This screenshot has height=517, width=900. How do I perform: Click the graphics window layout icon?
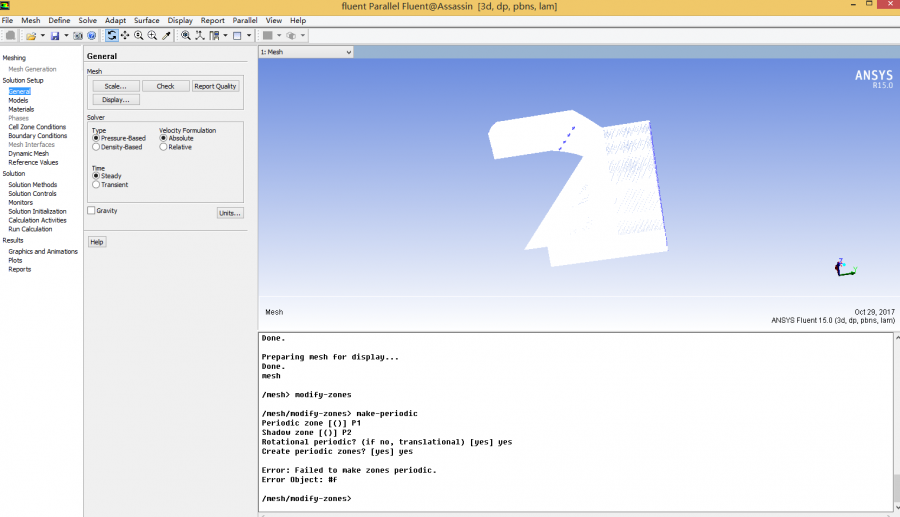pyautogui.click(x=237, y=36)
